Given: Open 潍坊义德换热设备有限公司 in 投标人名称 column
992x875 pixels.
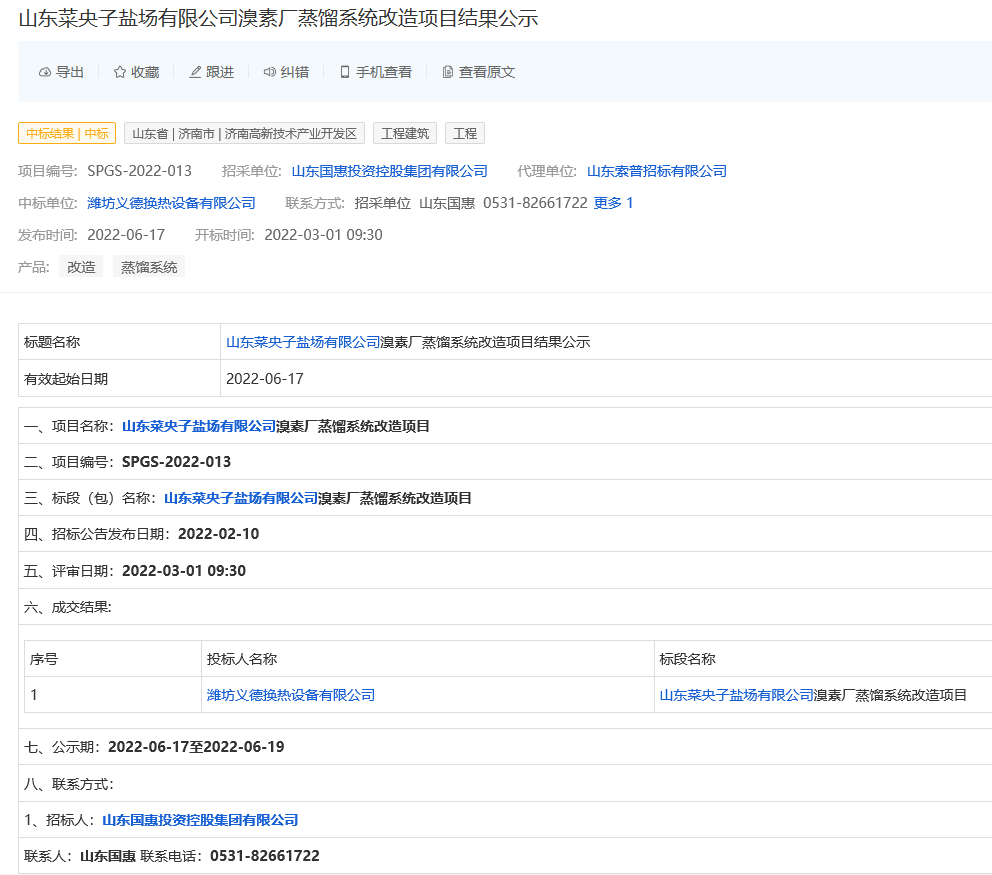Looking at the screenshot, I should click(x=291, y=695).
